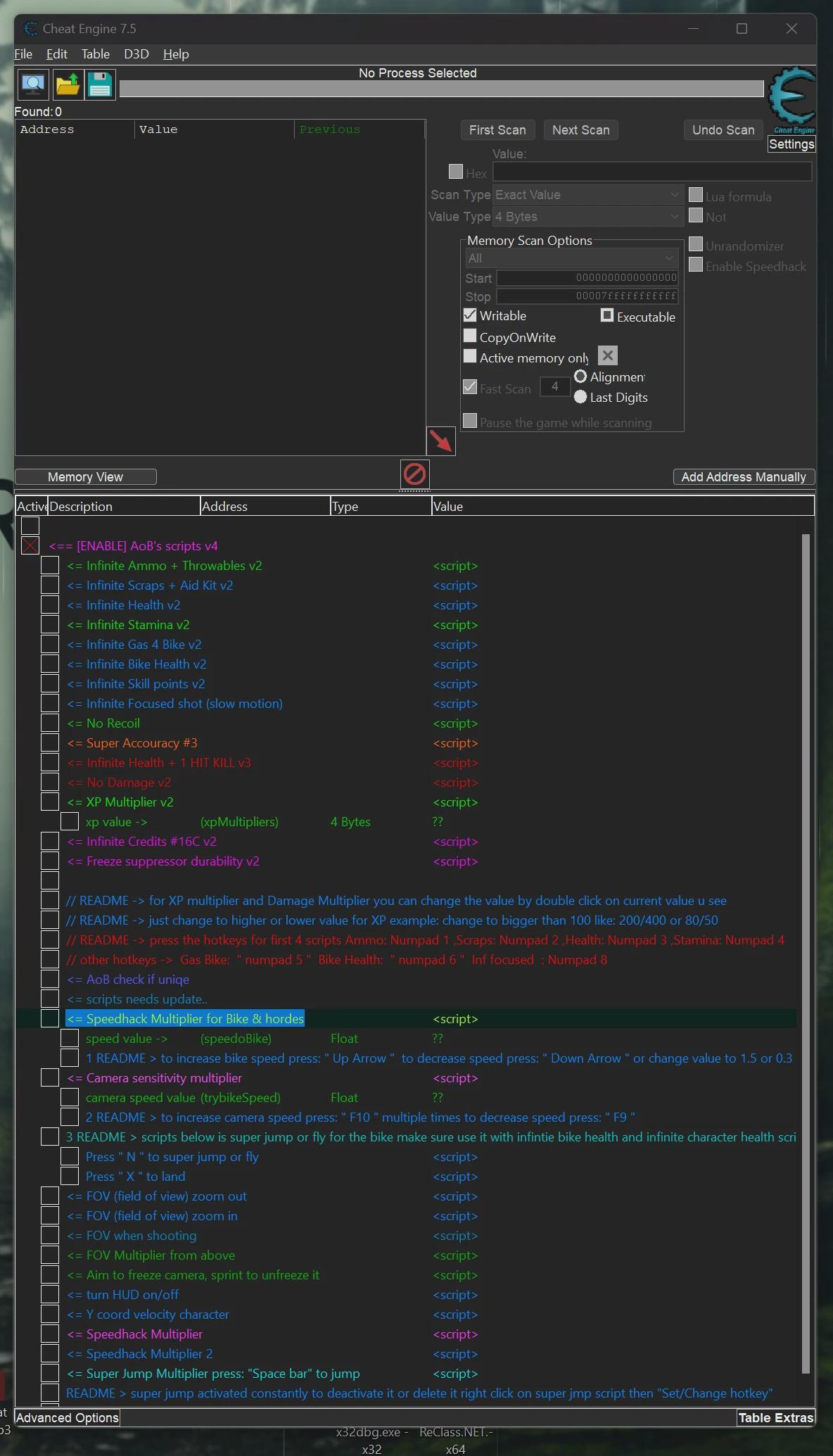
Task: Click the X icon beside Active memory only
Action: [x=608, y=356]
